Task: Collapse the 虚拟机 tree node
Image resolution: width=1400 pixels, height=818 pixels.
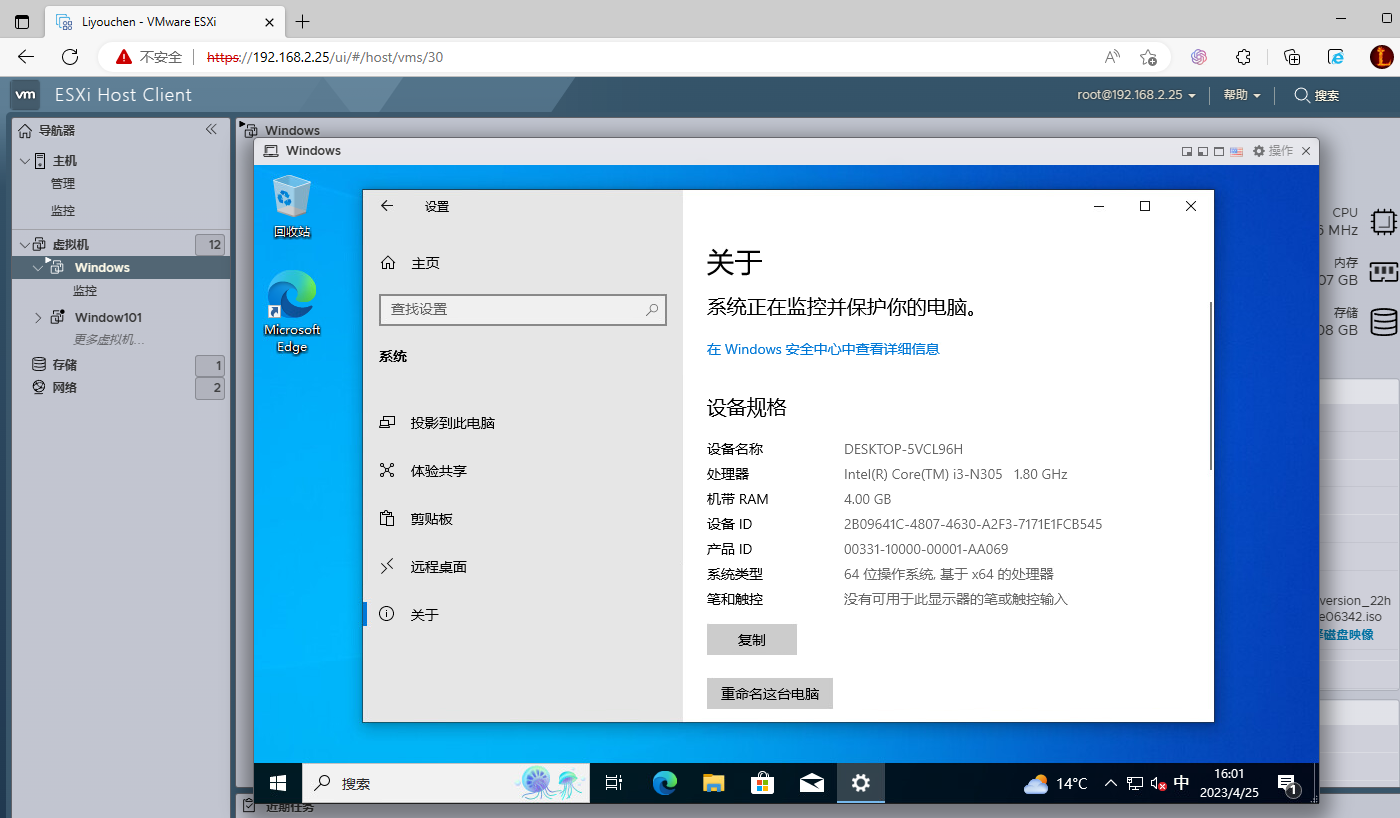Action: click(25, 244)
